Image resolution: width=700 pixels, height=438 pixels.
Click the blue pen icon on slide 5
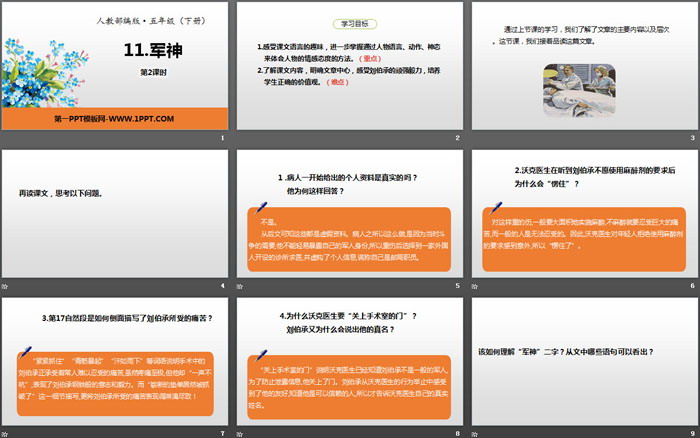click(261, 208)
